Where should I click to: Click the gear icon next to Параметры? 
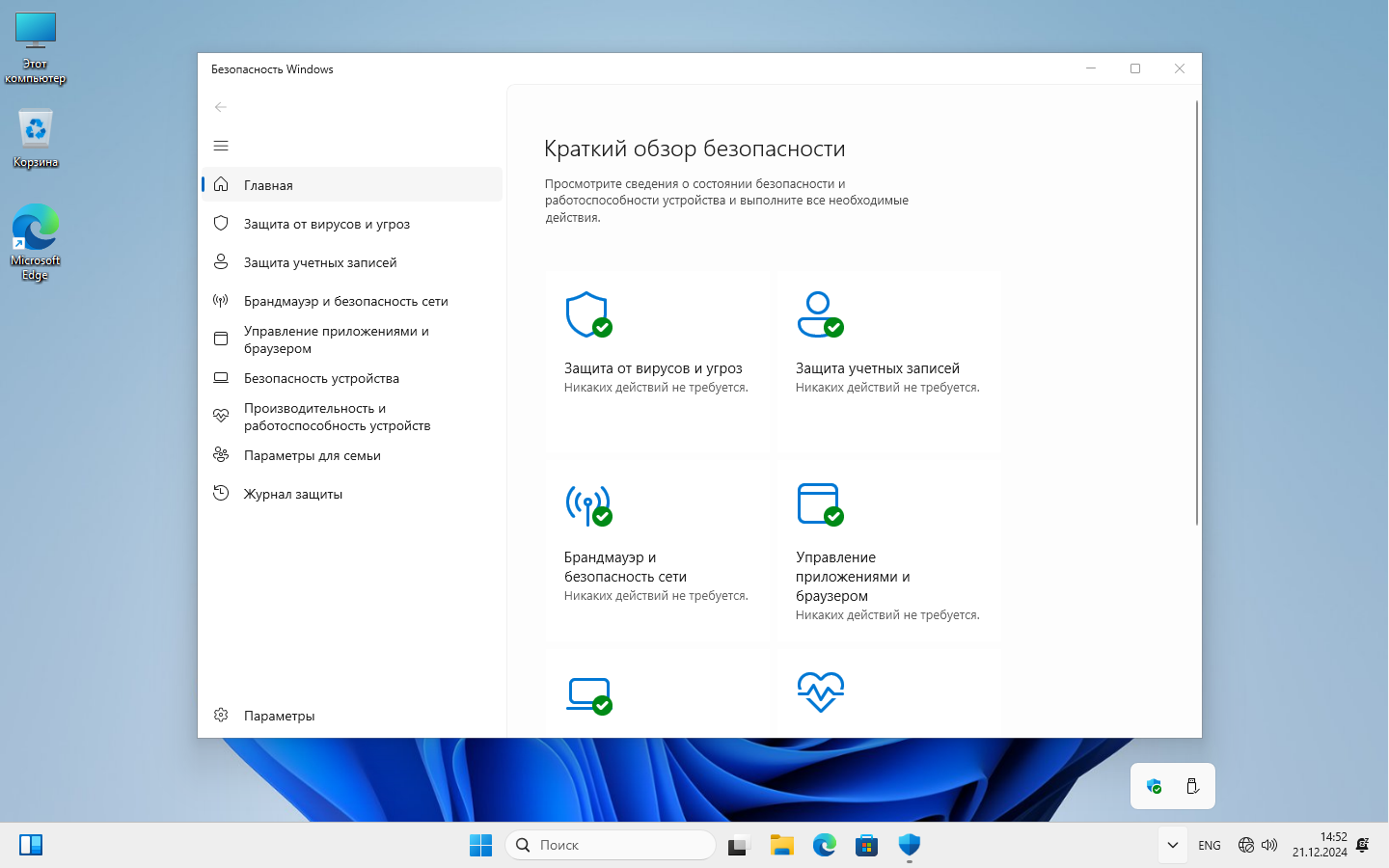[221, 715]
